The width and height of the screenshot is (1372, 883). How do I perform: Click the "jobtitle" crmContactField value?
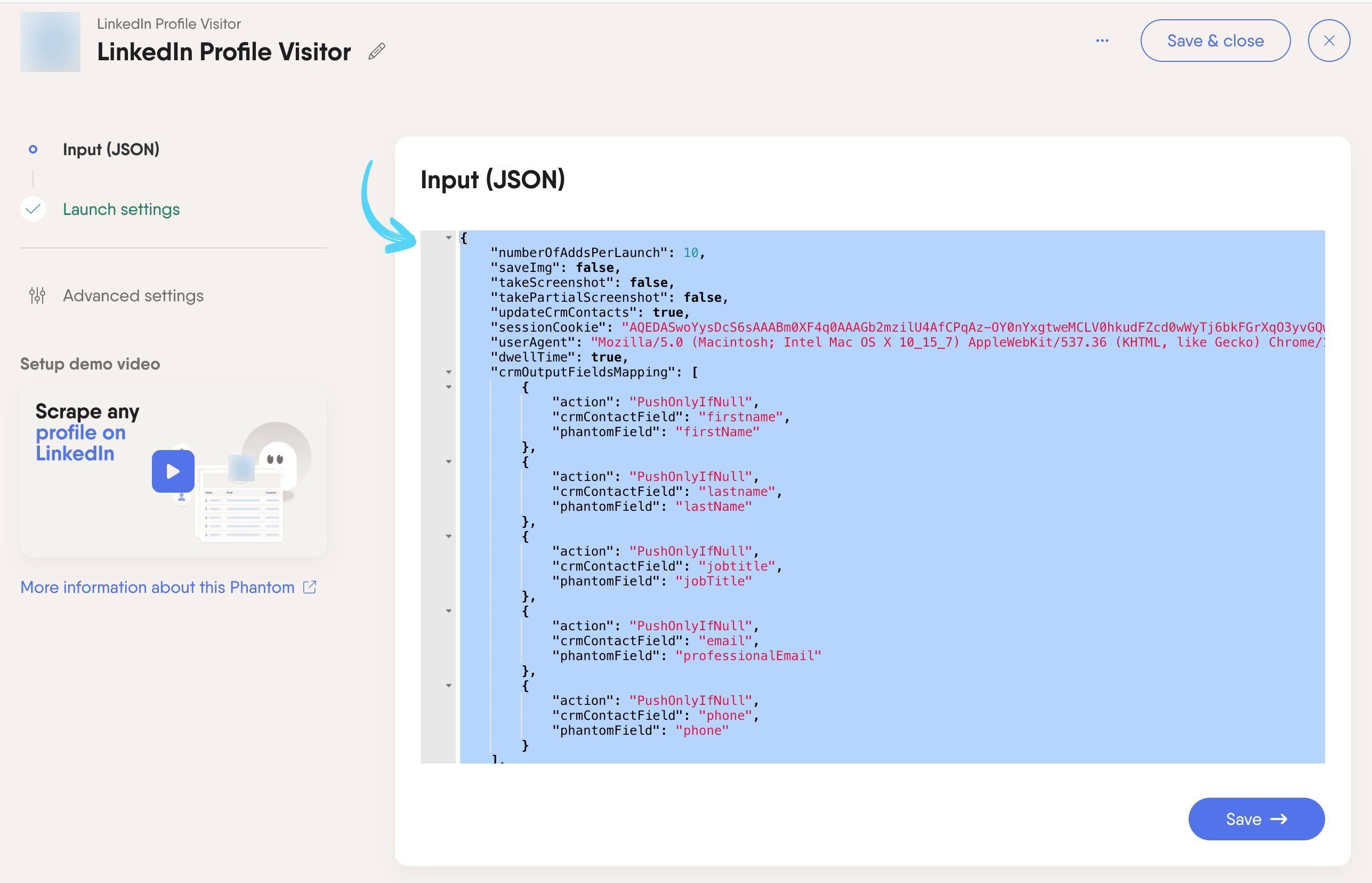point(736,566)
